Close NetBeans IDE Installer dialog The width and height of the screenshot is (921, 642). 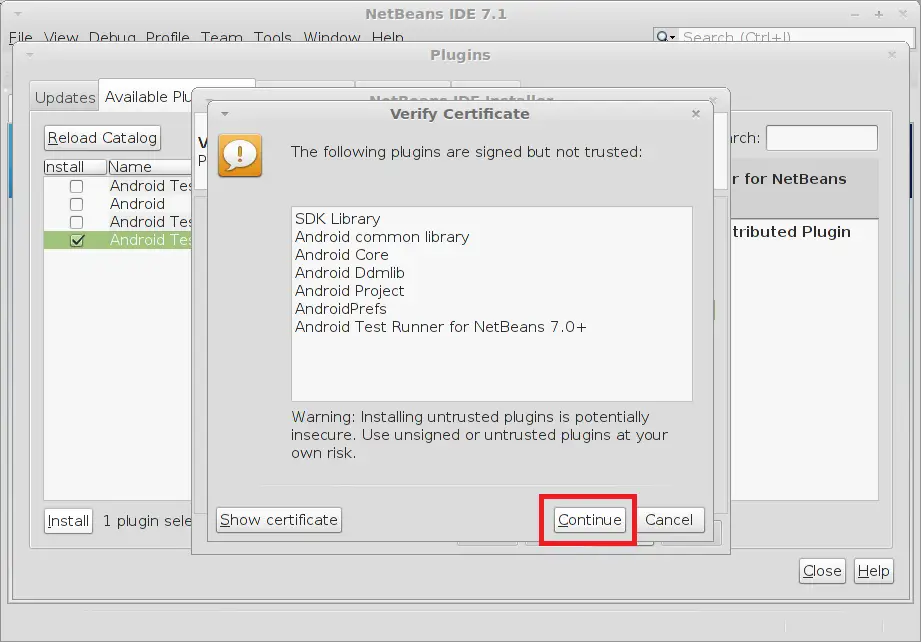pyautogui.click(x=713, y=100)
